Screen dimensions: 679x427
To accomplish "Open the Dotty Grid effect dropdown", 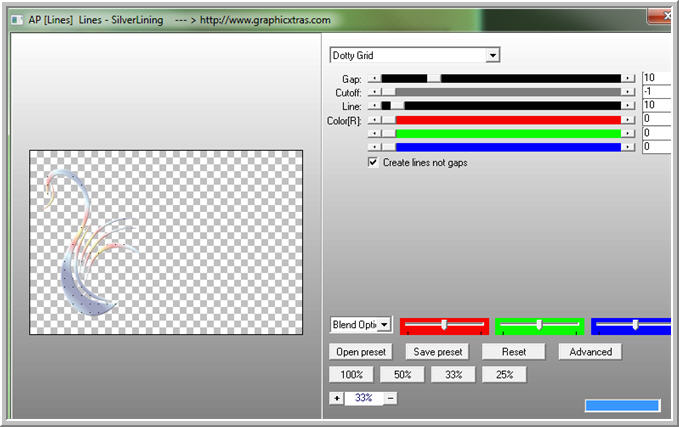I will point(492,55).
